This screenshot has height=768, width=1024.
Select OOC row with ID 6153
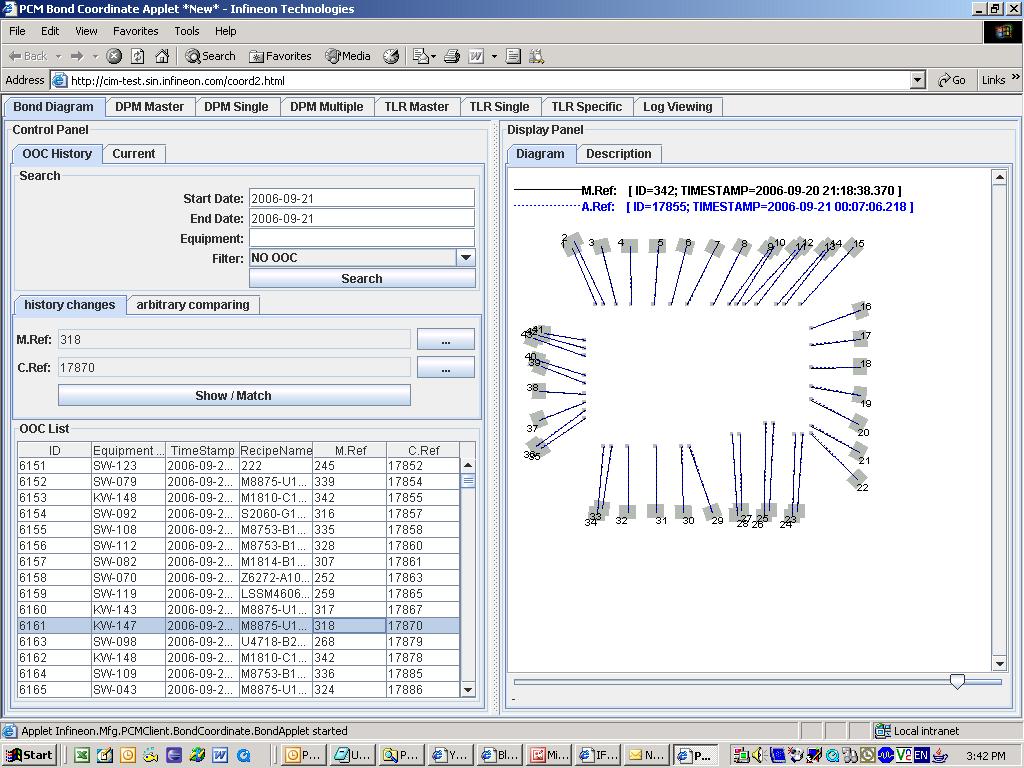(238, 498)
